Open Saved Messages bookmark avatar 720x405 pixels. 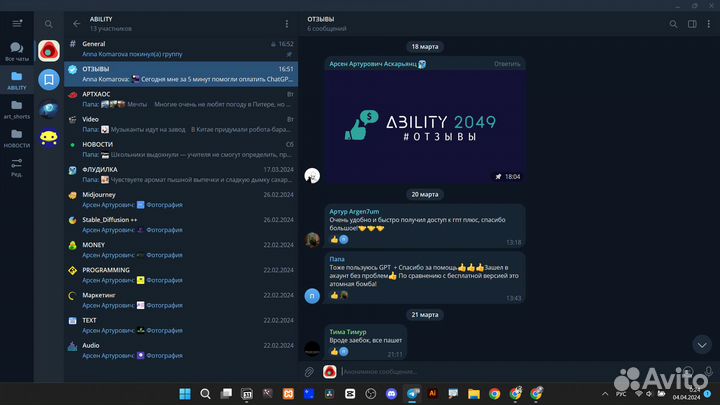49,80
